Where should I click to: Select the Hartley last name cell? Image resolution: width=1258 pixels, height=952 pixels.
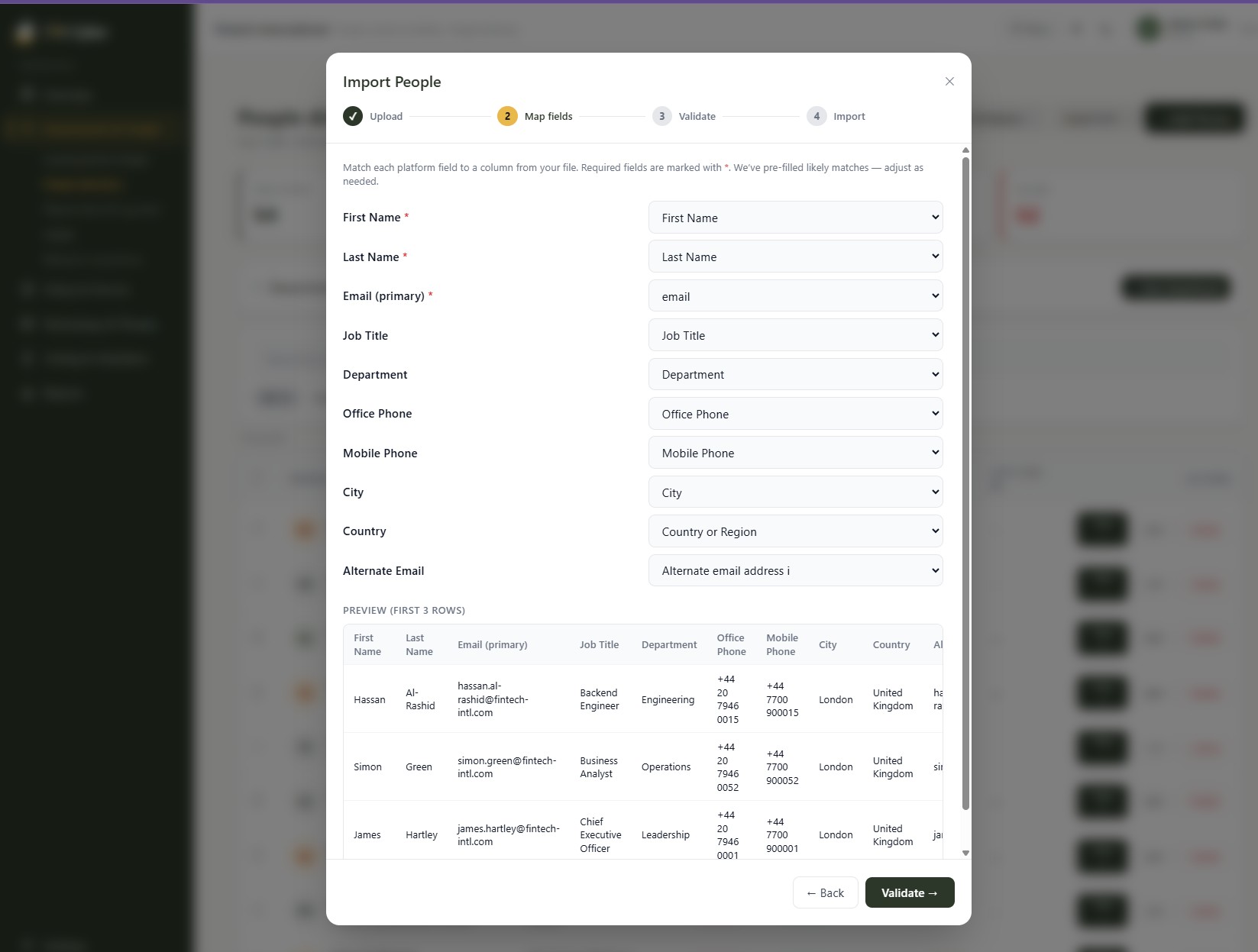[422, 834]
